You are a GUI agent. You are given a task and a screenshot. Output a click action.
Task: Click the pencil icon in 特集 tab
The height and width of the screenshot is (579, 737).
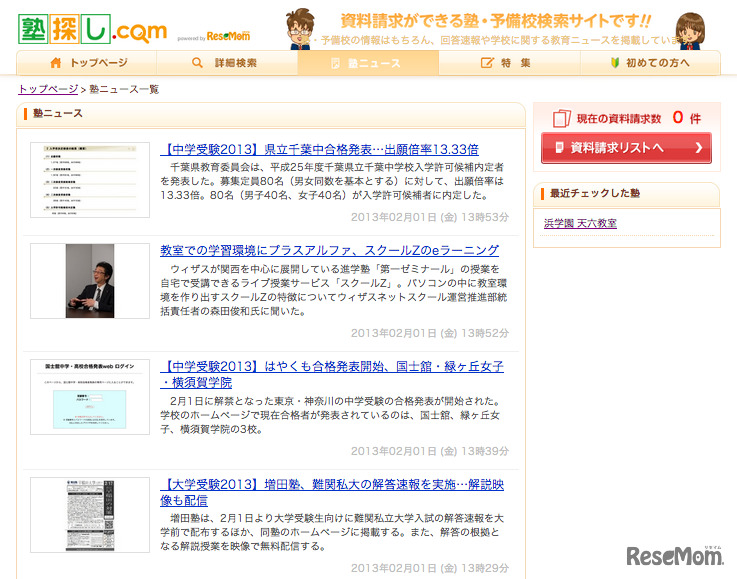tap(487, 63)
